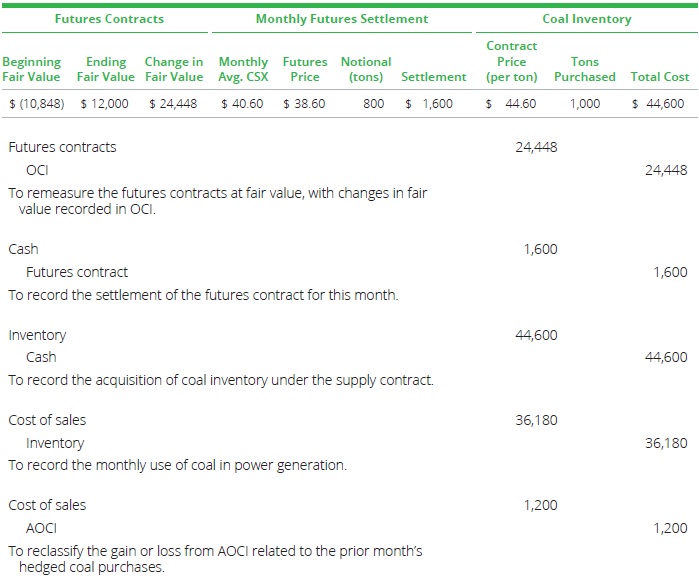699x578 pixels.
Task: Select the Beginning Fair Value column header
Action: click(31, 69)
